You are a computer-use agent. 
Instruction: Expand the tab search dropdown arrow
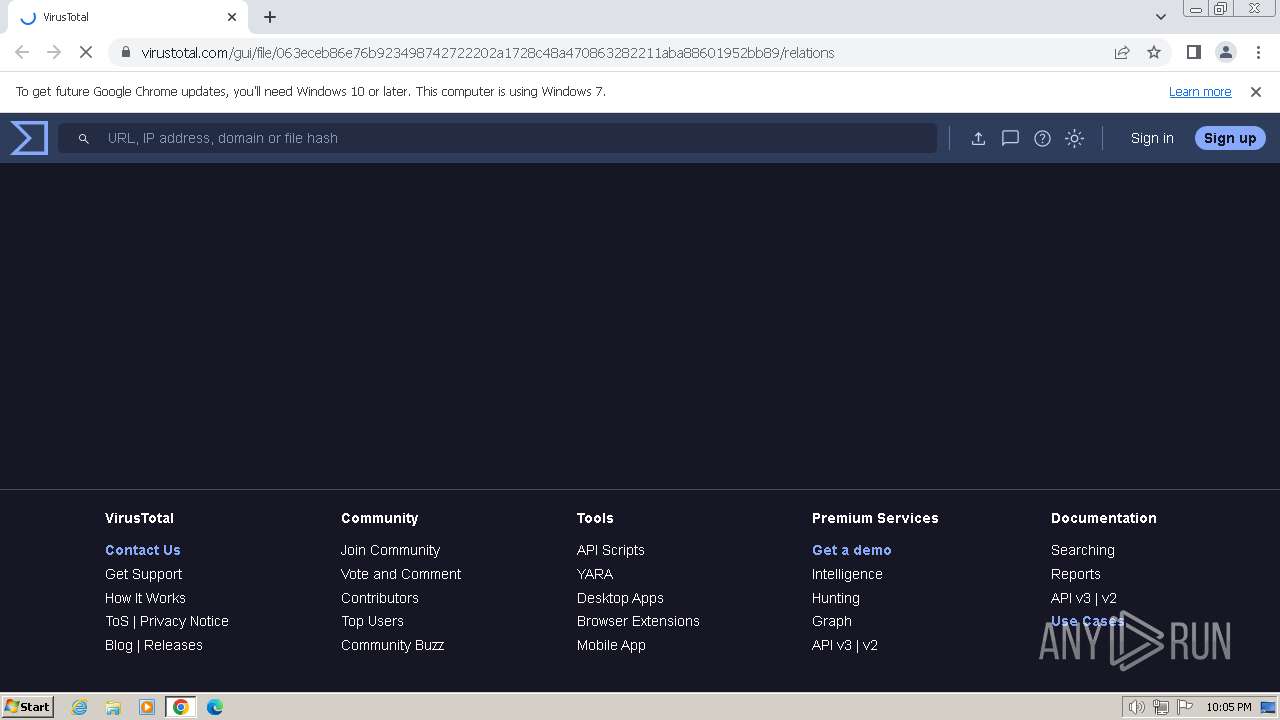[1160, 17]
